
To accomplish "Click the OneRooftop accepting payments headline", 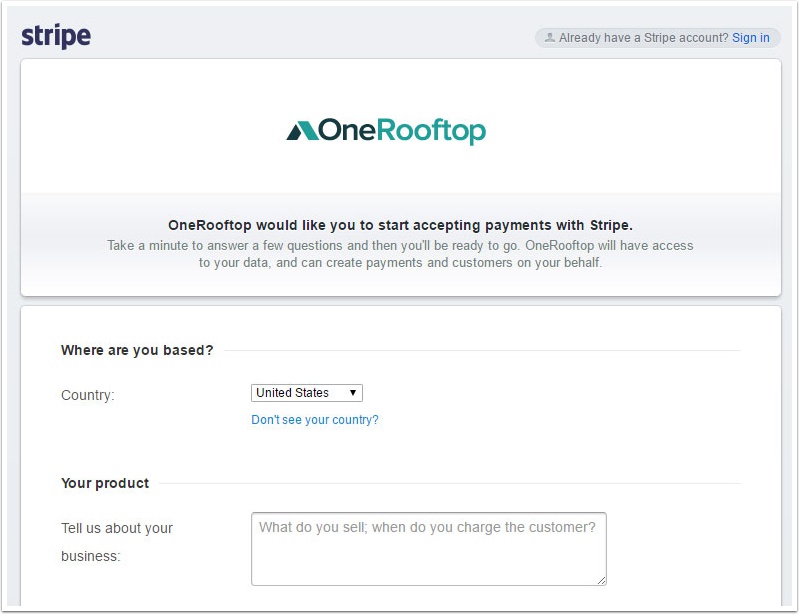I will pyautogui.click(x=401, y=225).
